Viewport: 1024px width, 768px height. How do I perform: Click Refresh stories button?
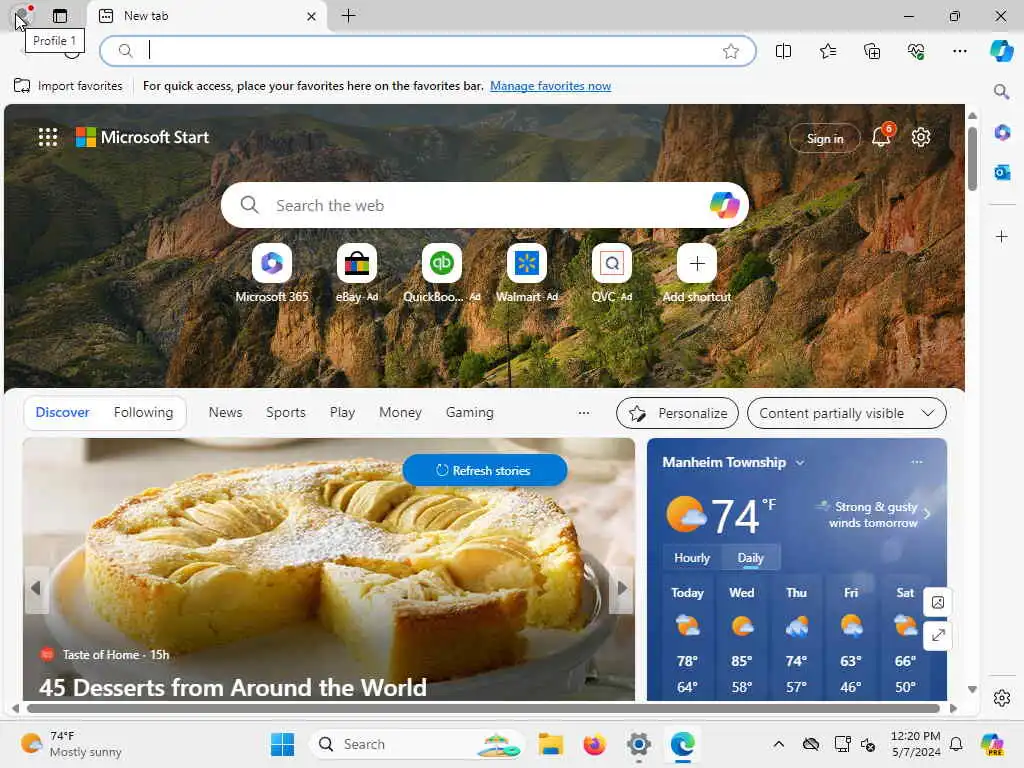[x=485, y=470]
